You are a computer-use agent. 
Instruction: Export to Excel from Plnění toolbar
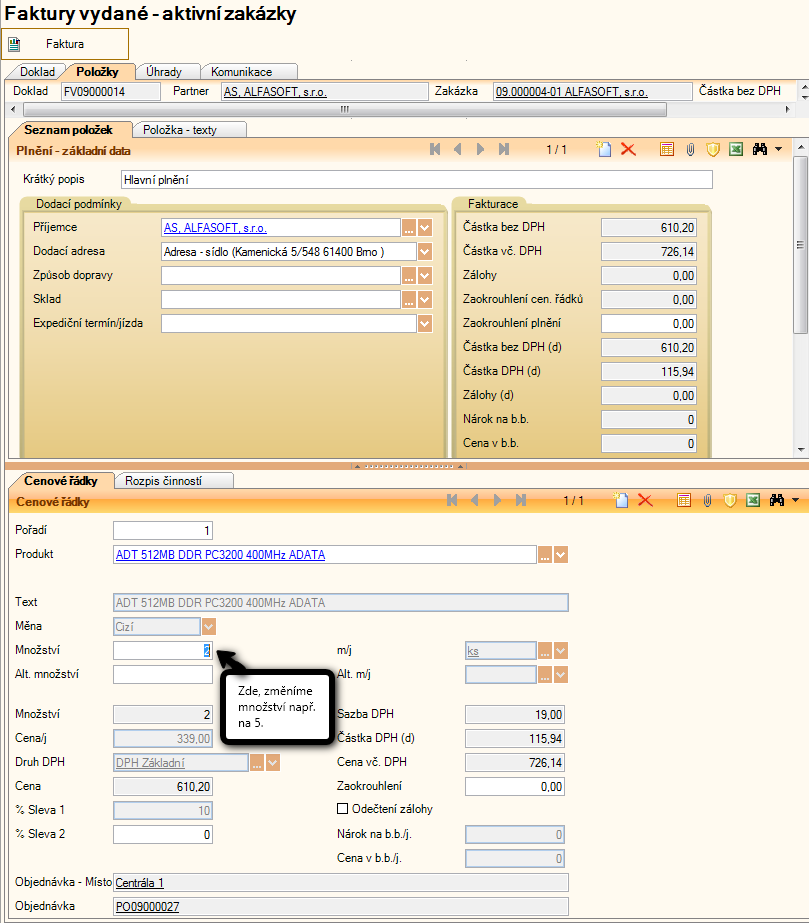[736, 149]
